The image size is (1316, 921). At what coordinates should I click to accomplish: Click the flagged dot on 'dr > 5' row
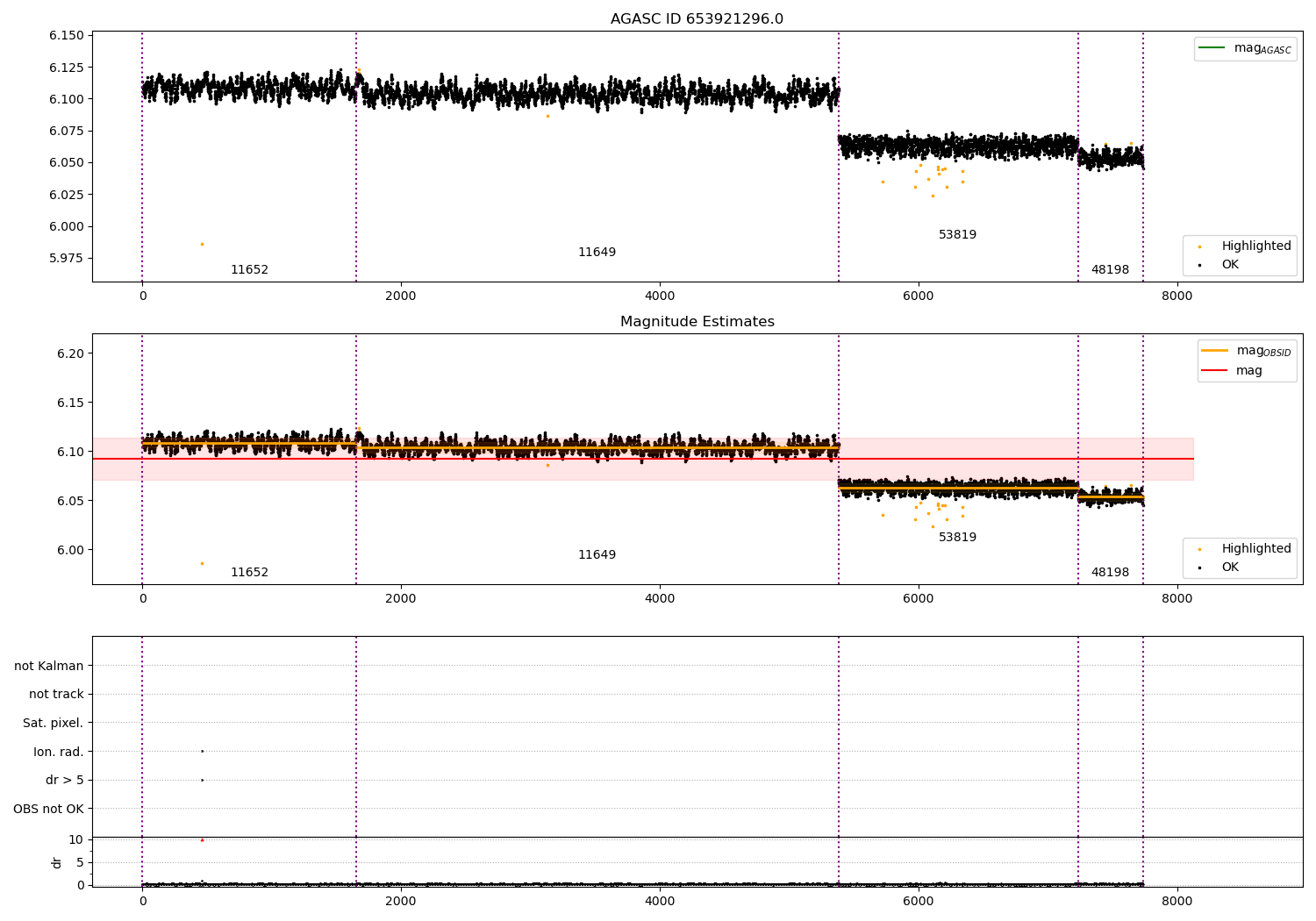coord(202,780)
